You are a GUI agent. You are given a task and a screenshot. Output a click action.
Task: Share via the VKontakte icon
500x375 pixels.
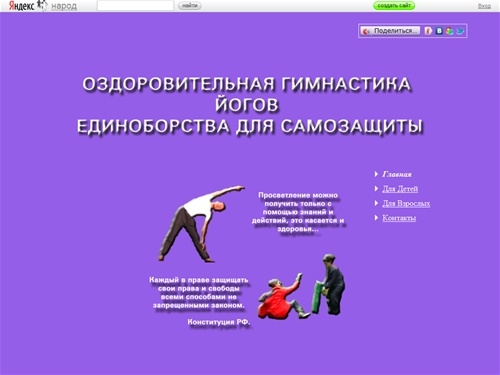pyautogui.click(x=439, y=31)
